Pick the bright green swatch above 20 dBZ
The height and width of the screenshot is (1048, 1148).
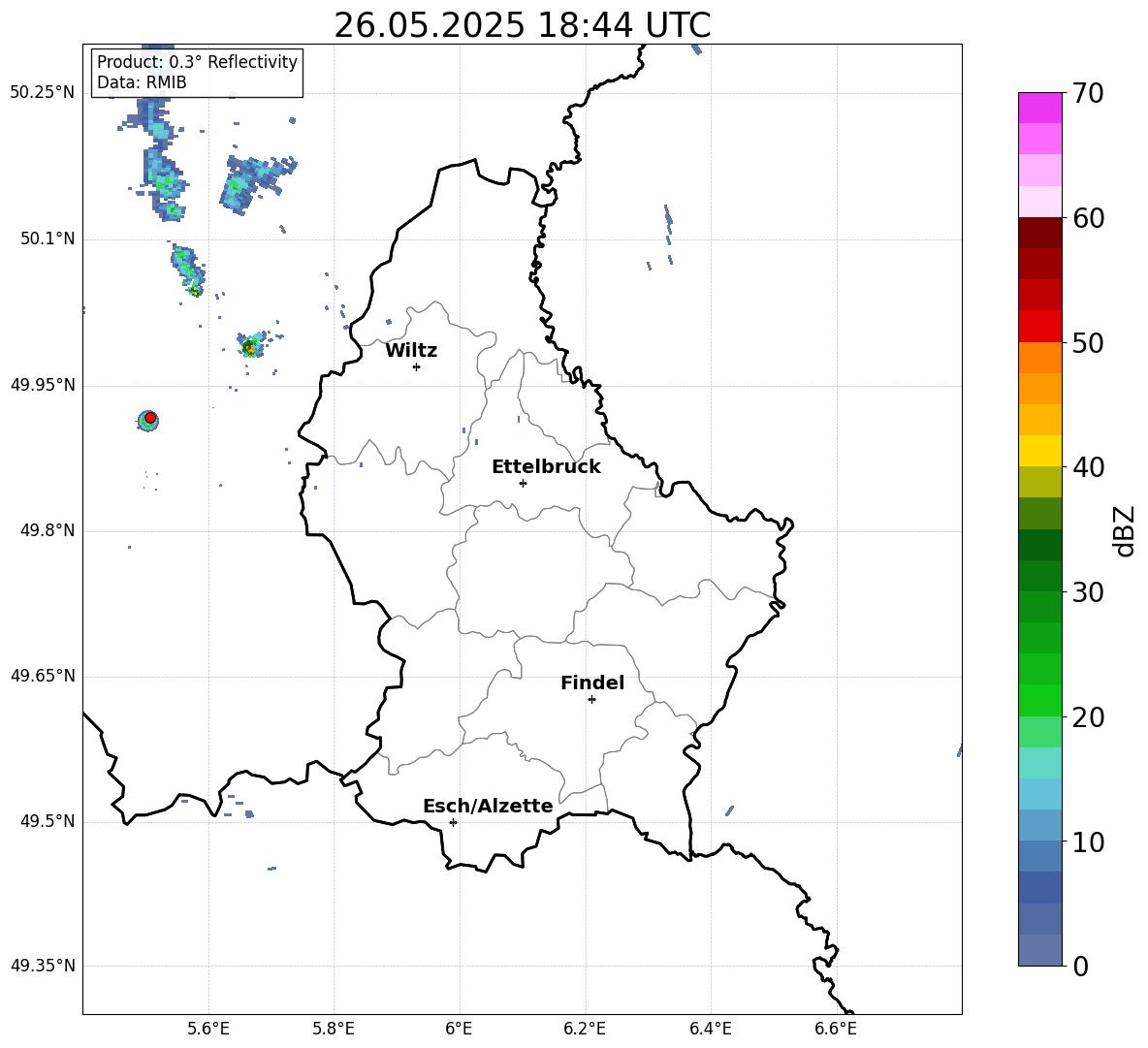tap(1040, 700)
